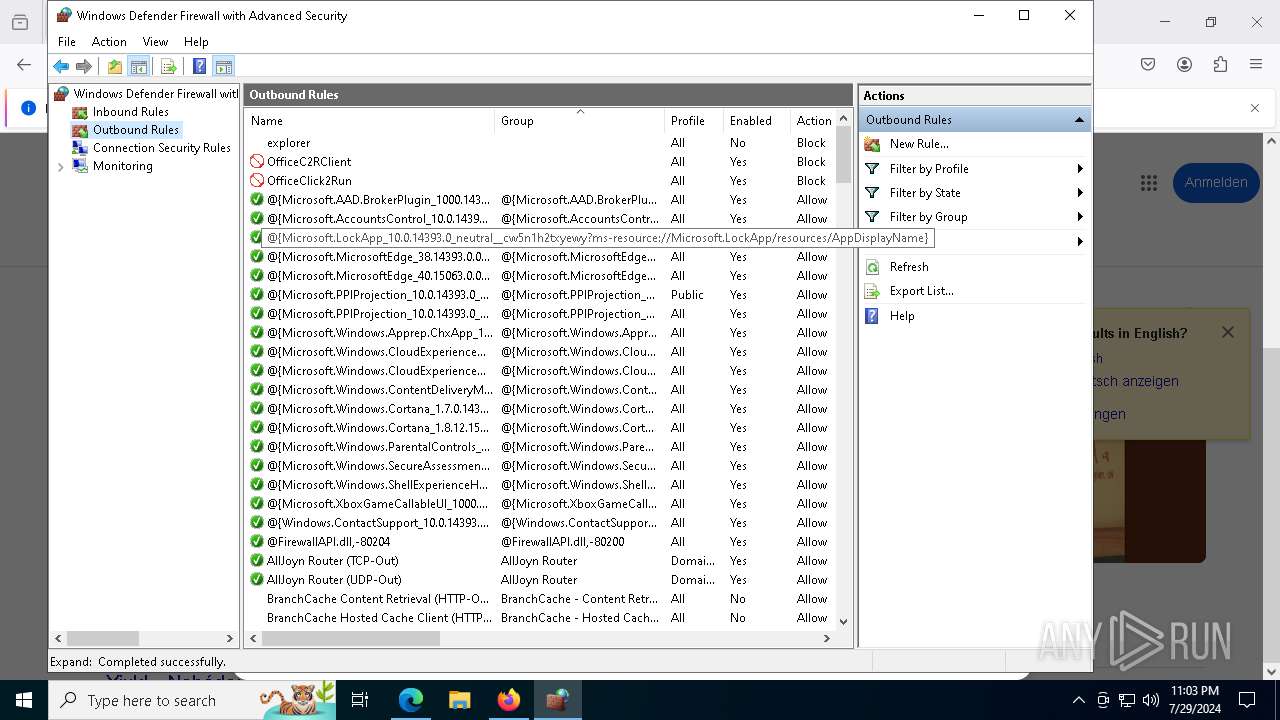The height and width of the screenshot is (720, 1280).
Task: Sort rules by the Profile column header
Action: point(693,121)
